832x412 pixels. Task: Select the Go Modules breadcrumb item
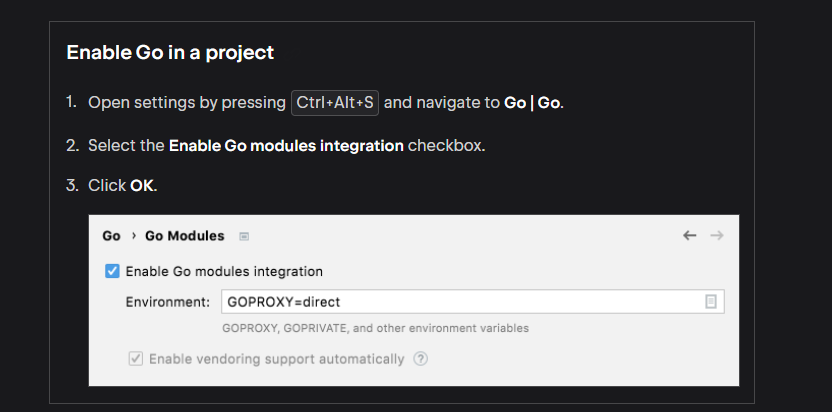[x=185, y=236]
